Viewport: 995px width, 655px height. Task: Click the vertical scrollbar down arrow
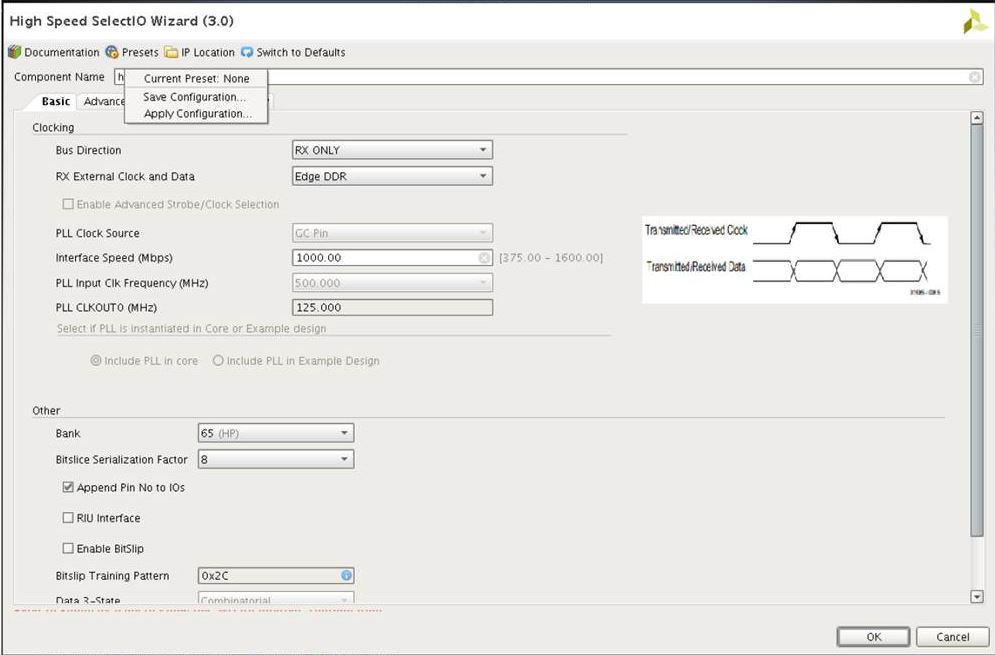tap(977, 597)
